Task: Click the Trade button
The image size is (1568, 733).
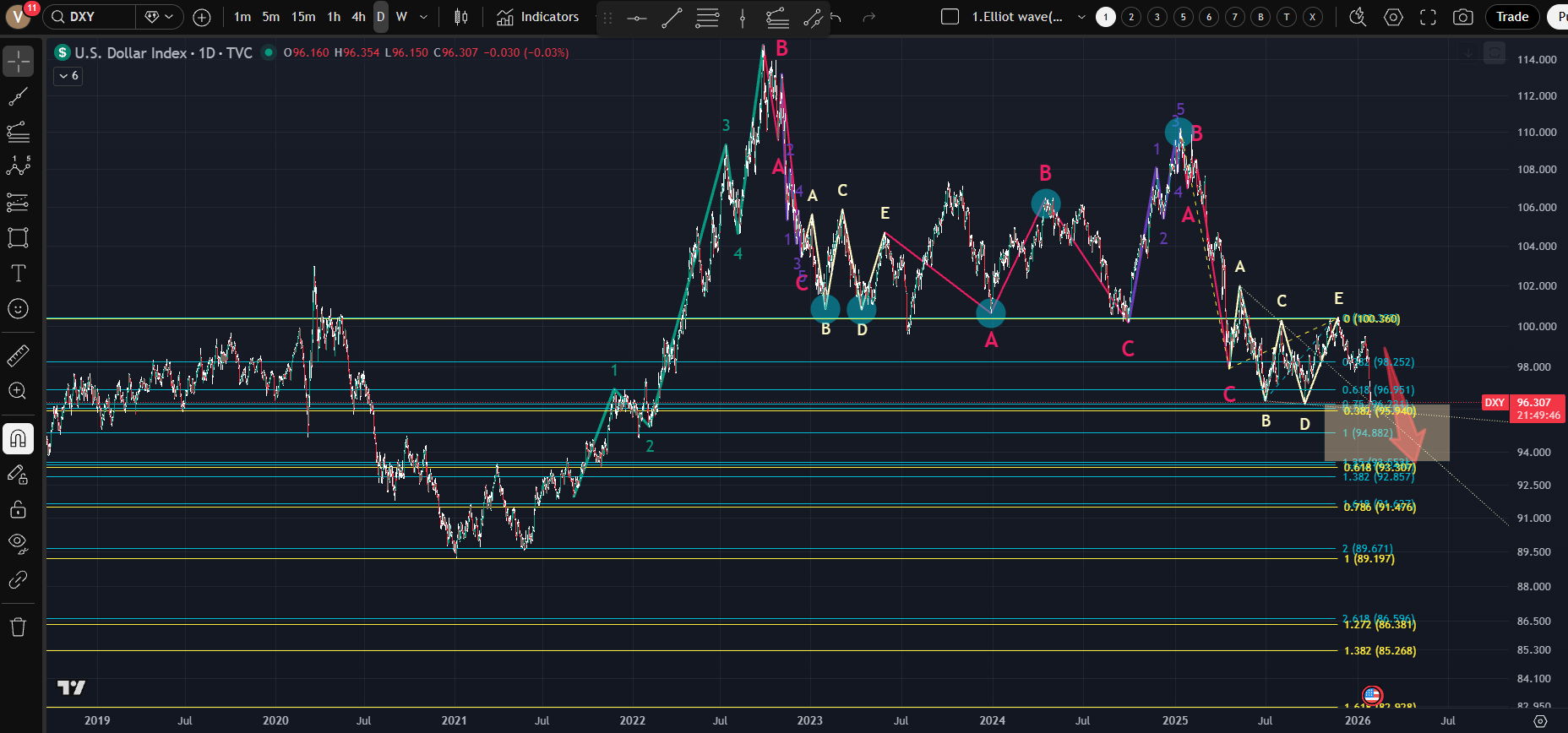Action: coord(1511,17)
